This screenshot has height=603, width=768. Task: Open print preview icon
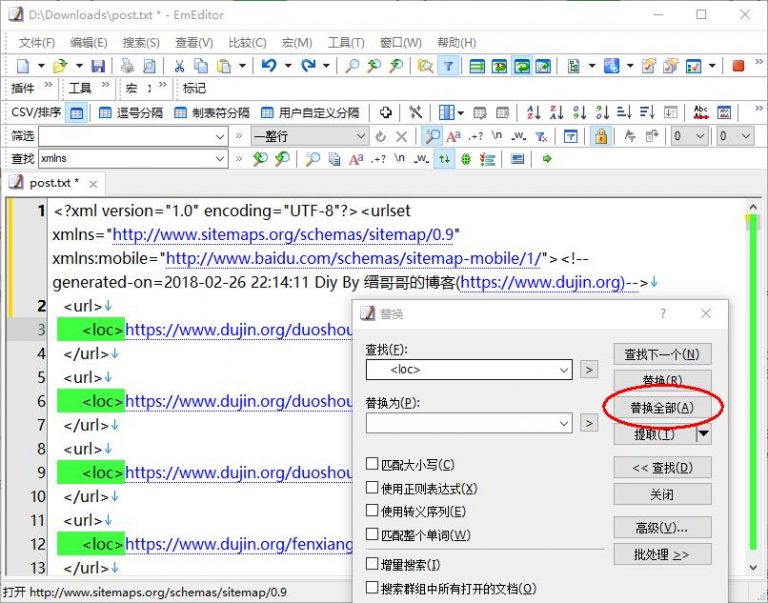(x=149, y=66)
